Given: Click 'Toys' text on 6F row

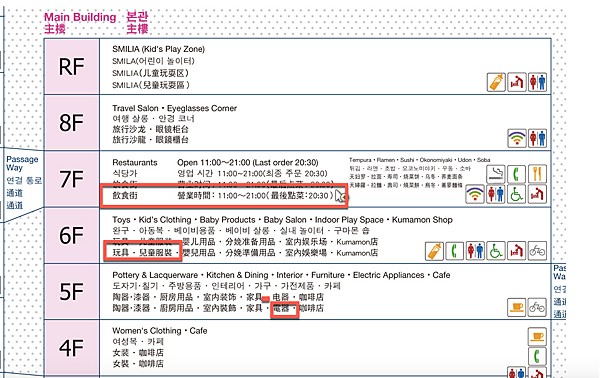Looking at the screenshot, I should 121,220.
